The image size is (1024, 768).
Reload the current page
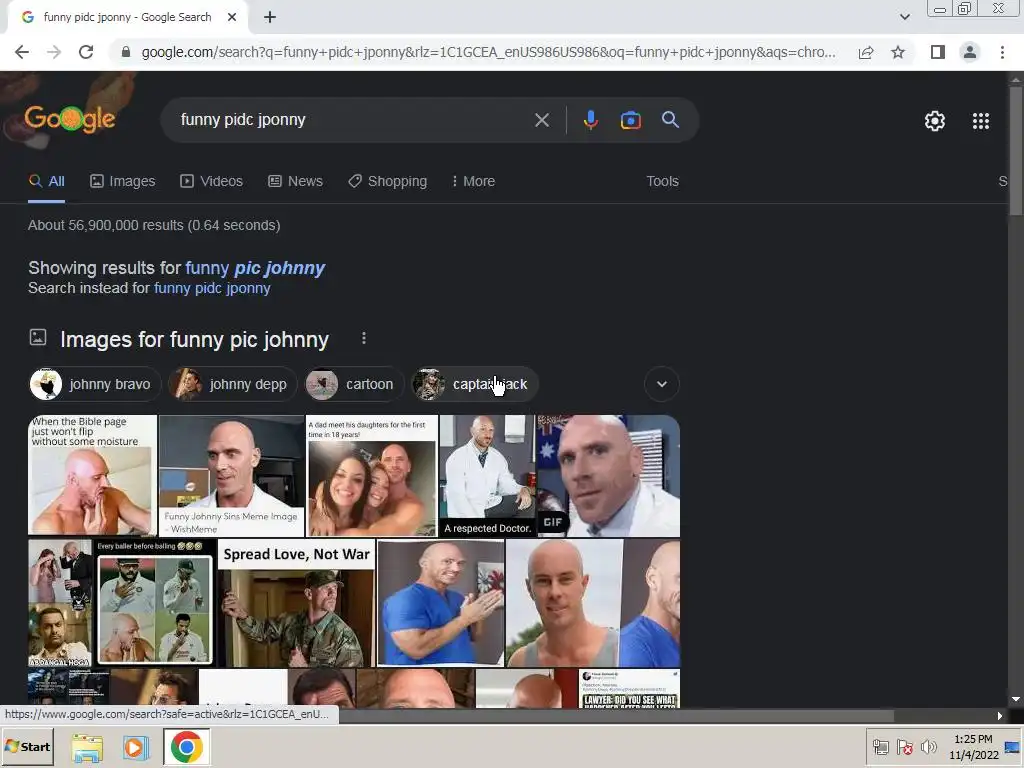tap(86, 52)
